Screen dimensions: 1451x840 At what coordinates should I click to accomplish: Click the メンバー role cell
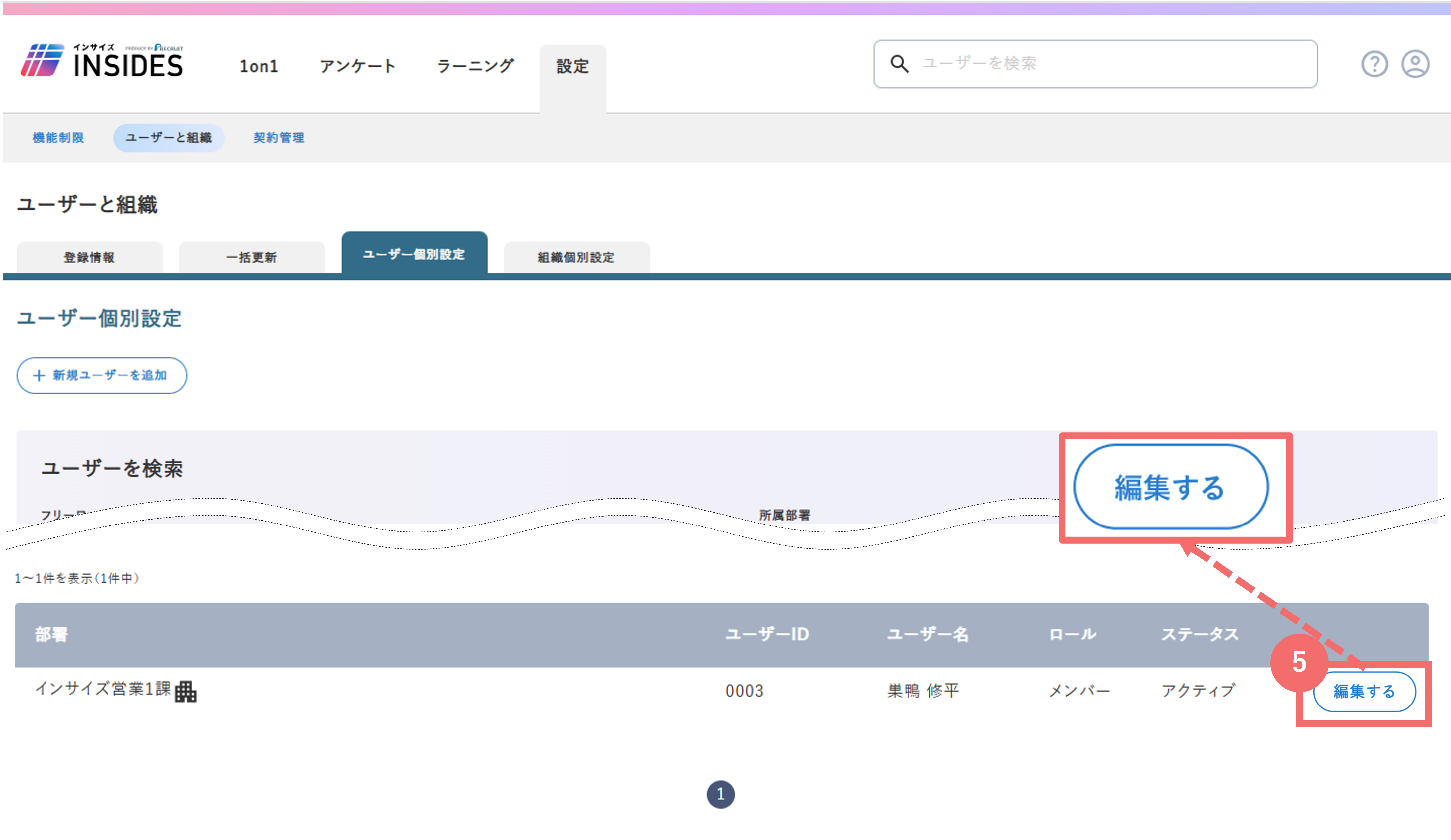coord(1079,691)
